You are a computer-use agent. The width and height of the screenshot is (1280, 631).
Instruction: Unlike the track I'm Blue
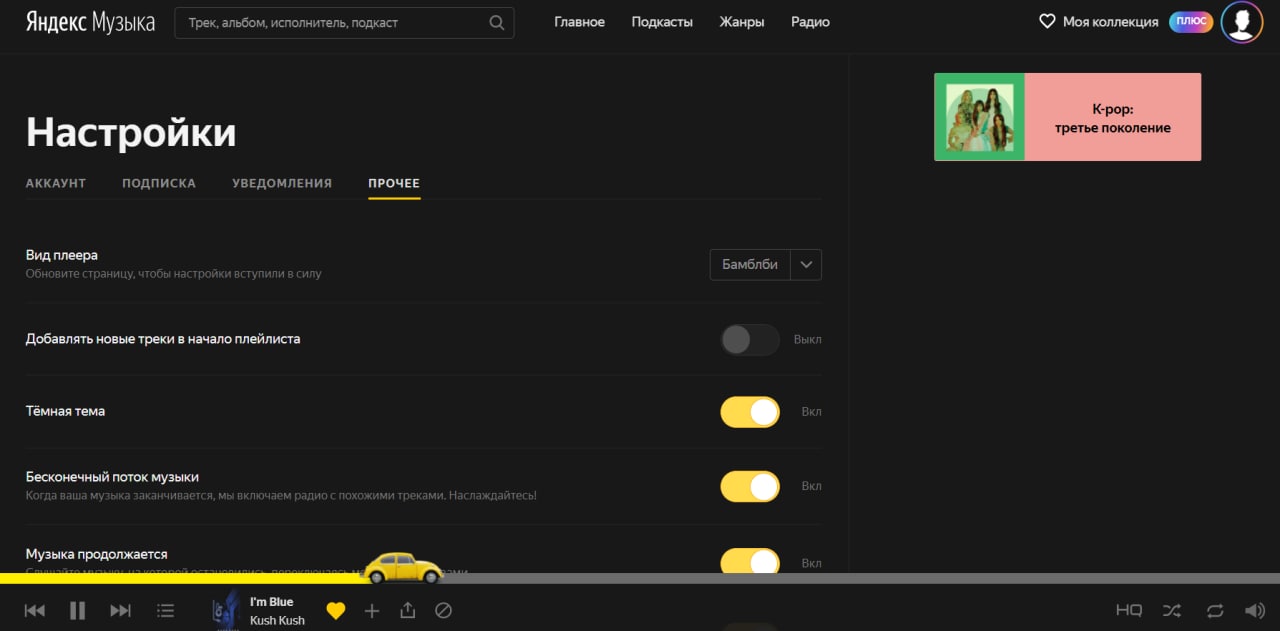(336, 610)
